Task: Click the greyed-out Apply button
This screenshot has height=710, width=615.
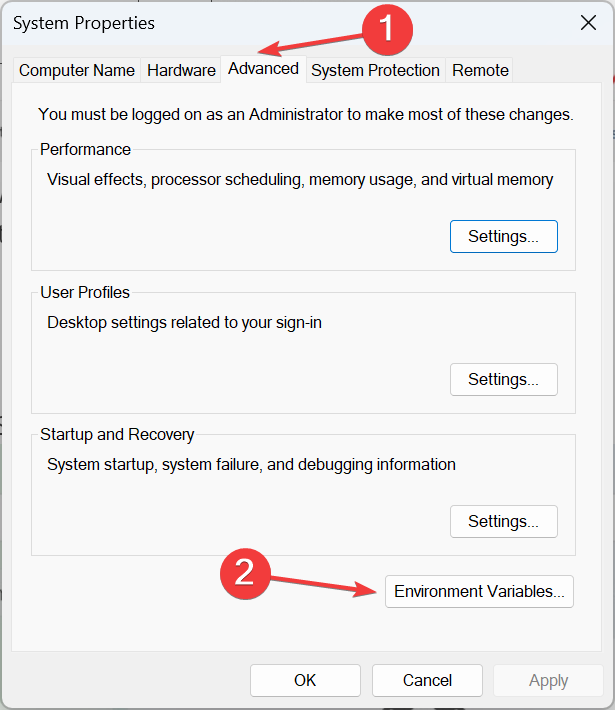Action: [548, 681]
